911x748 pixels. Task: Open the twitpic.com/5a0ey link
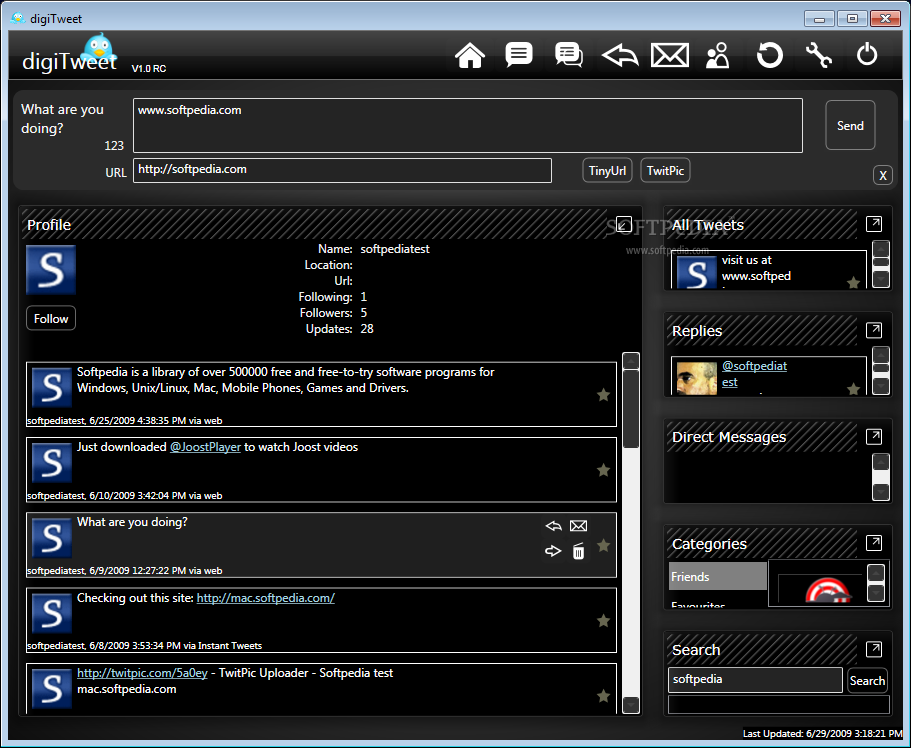coord(142,673)
